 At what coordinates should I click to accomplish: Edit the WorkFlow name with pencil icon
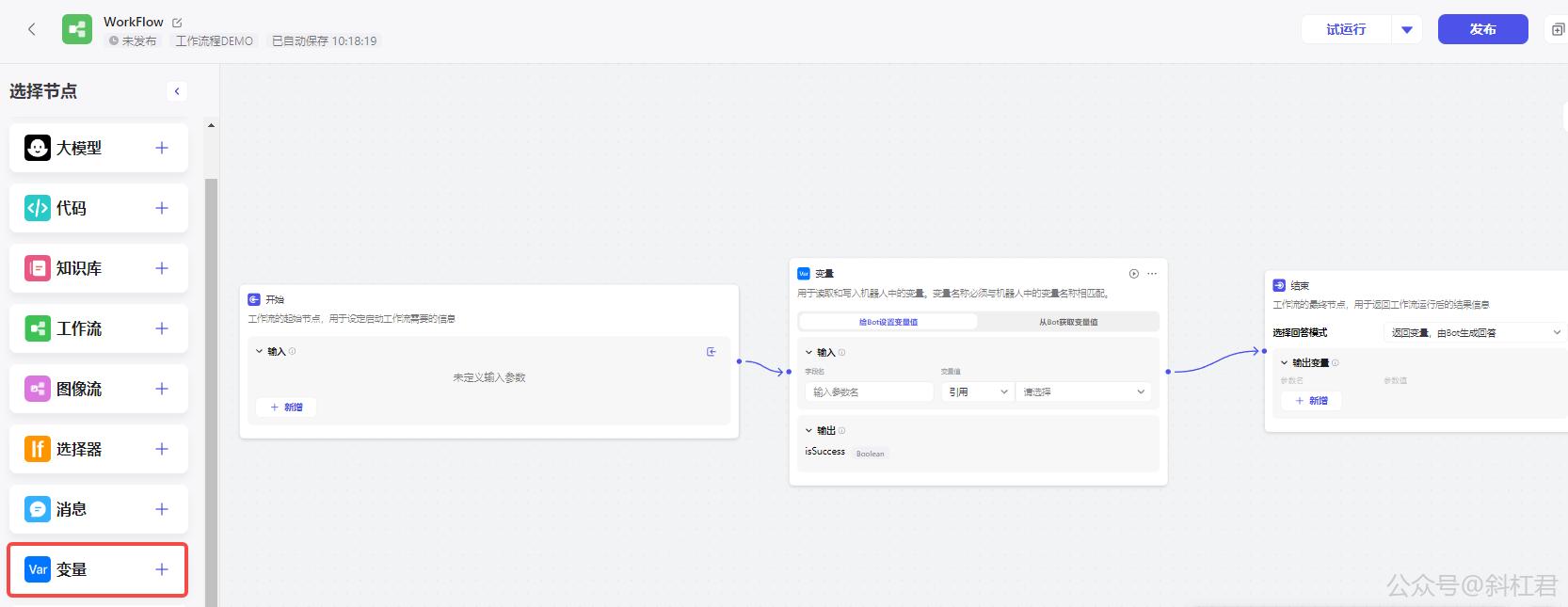tap(177, 22)
